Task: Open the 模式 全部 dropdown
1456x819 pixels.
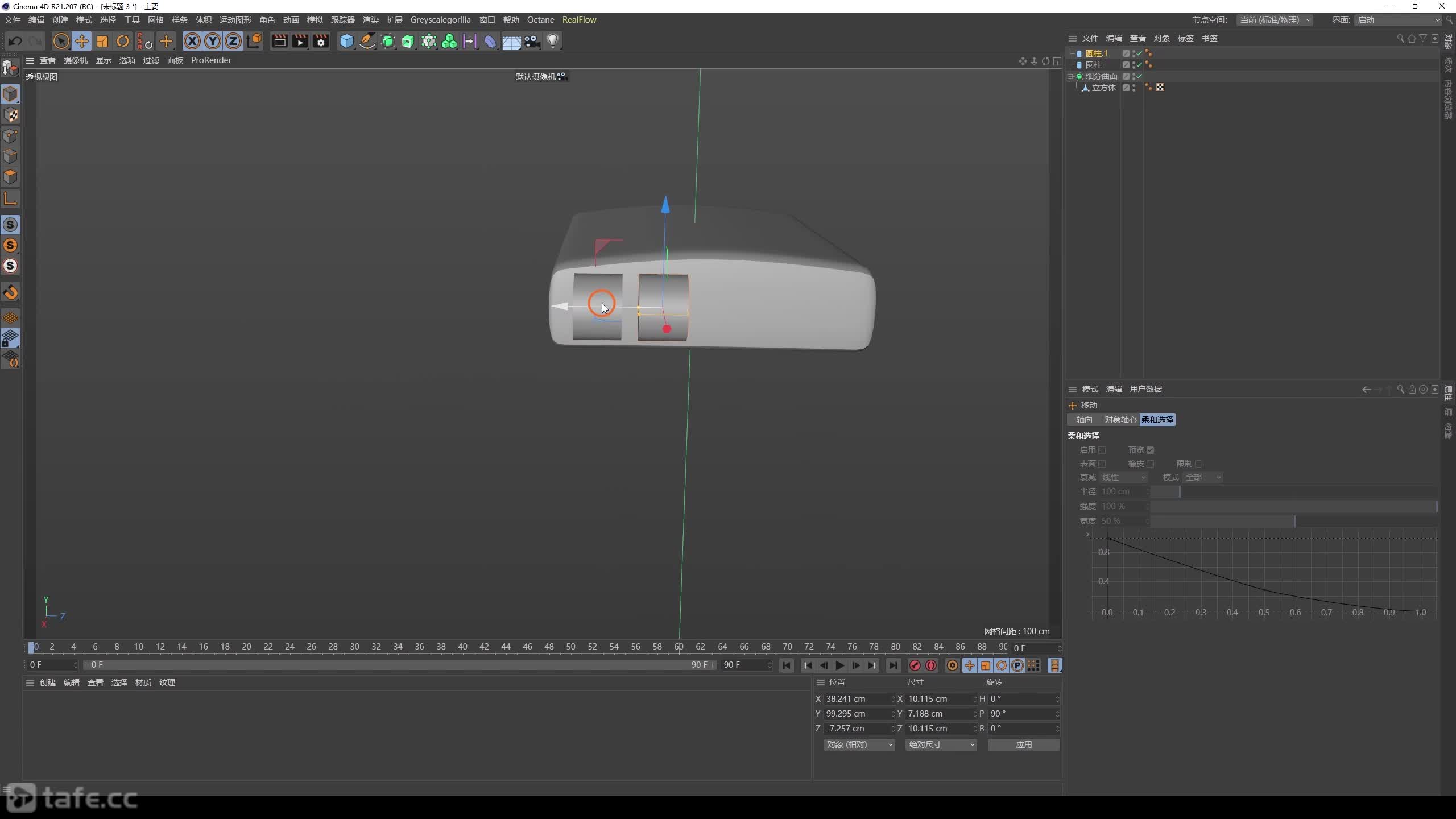Action: (x=1202, y=477)
